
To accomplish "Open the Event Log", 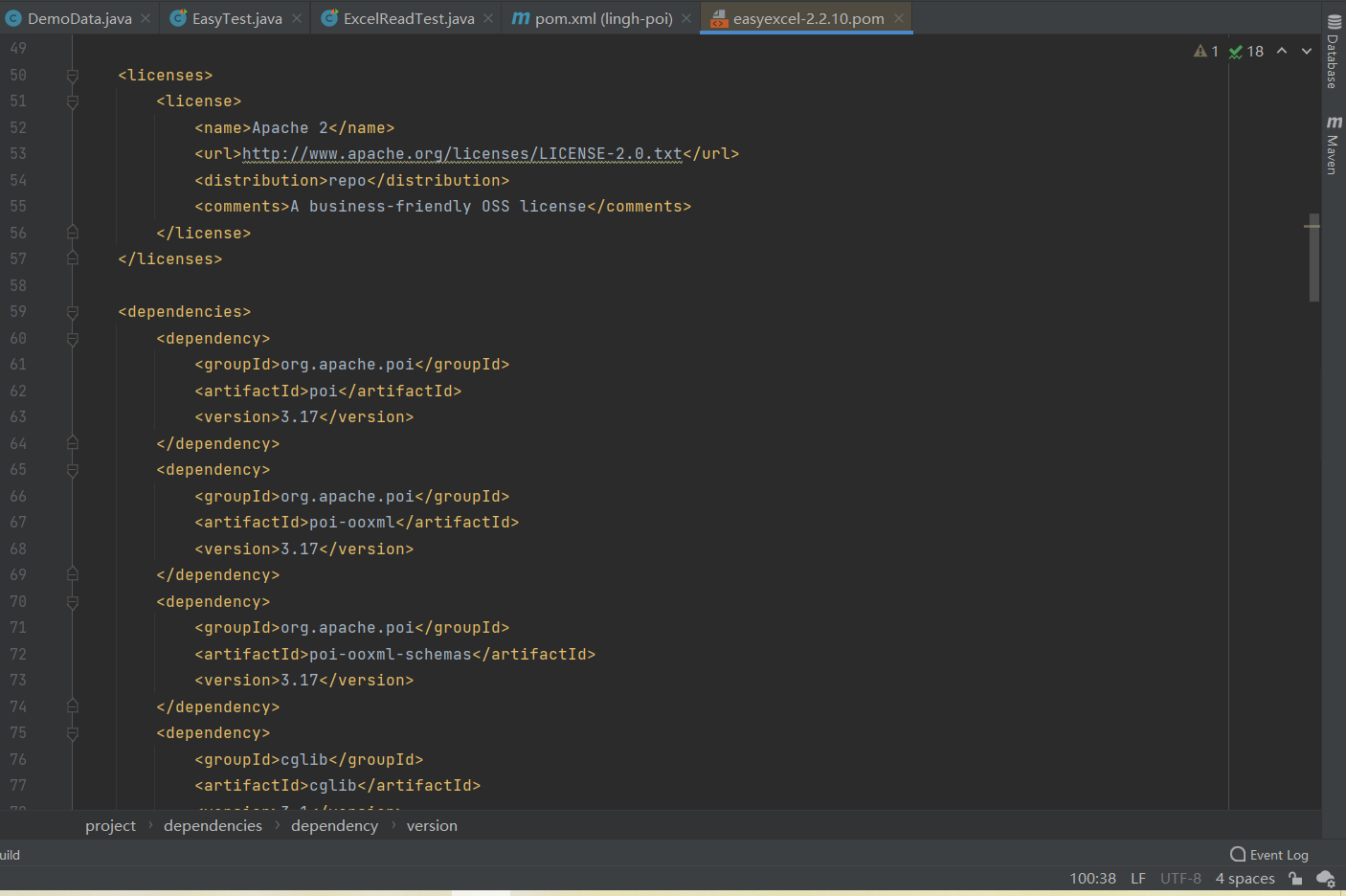I will pos(1269,855).
